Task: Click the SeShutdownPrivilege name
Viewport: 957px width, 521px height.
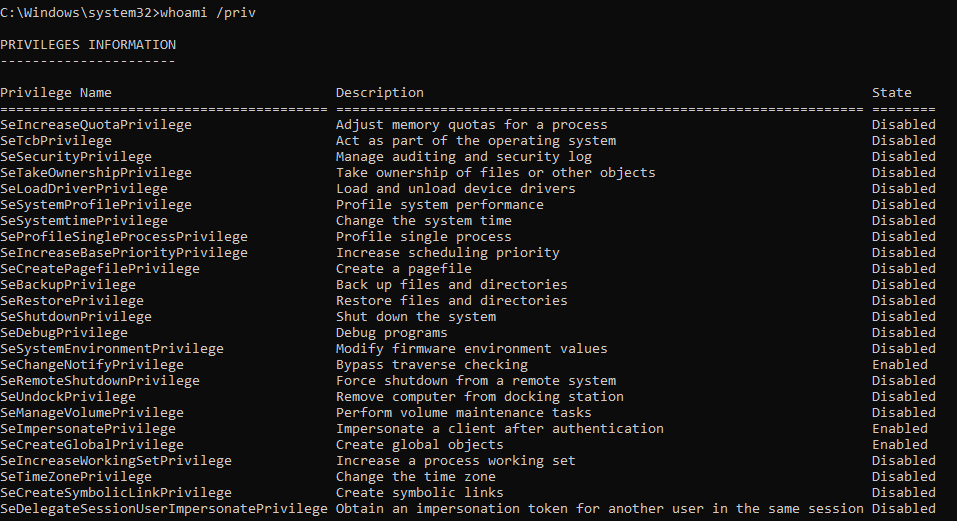Action: [x=76, y=317]
